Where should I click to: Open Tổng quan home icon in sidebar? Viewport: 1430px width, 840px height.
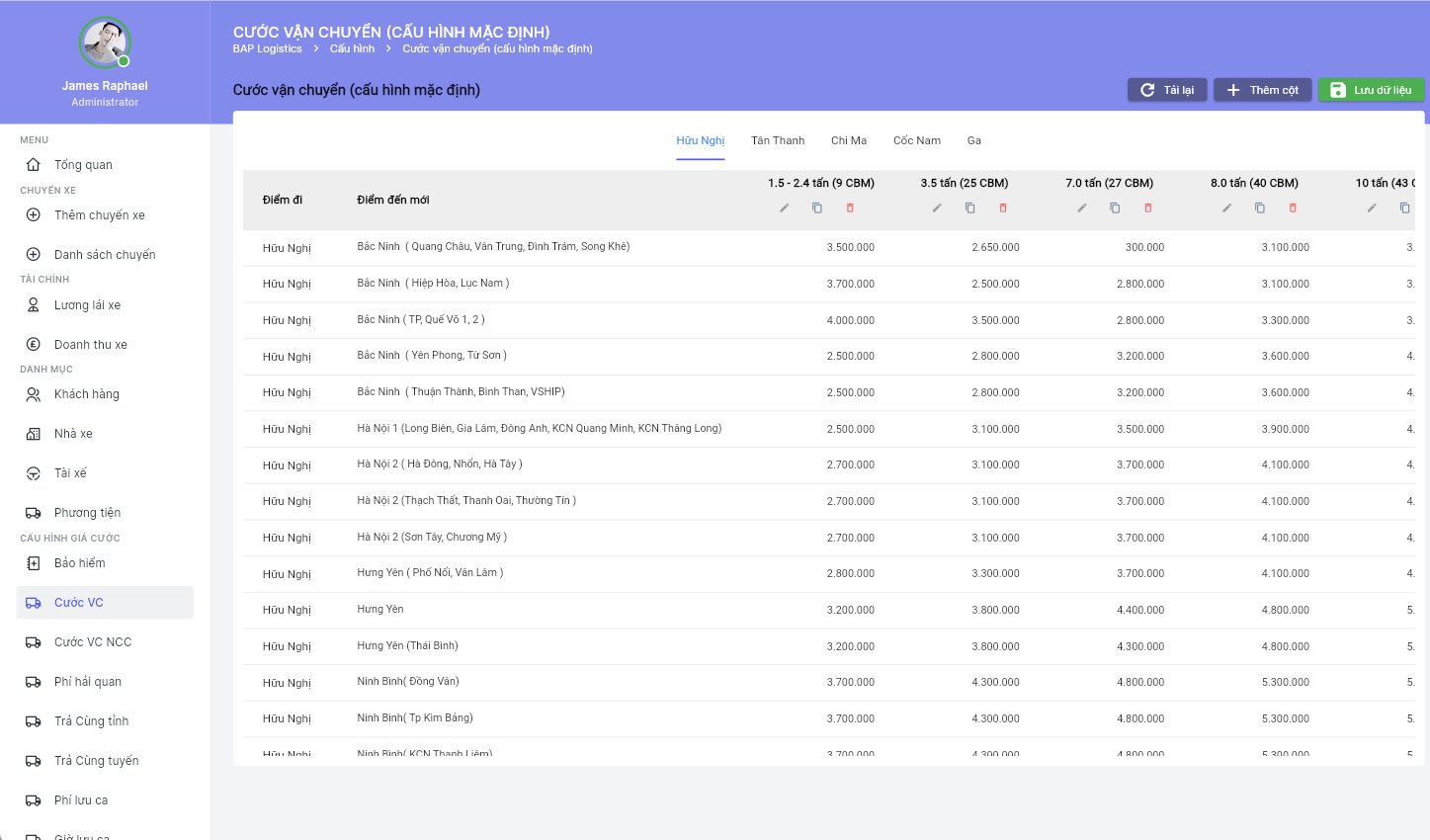coord(34,165)
